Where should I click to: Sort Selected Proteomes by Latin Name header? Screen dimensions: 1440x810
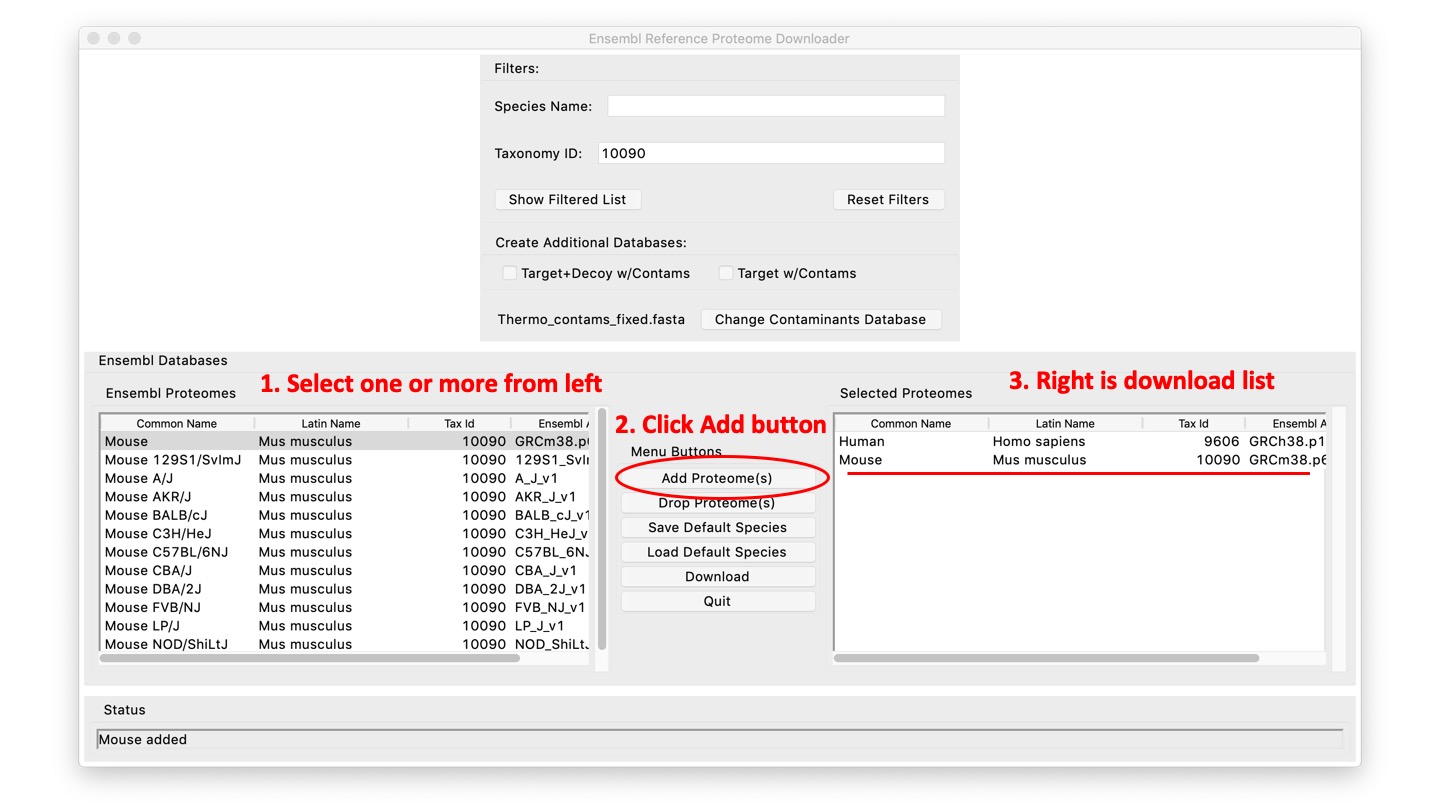click(1065, 423)
